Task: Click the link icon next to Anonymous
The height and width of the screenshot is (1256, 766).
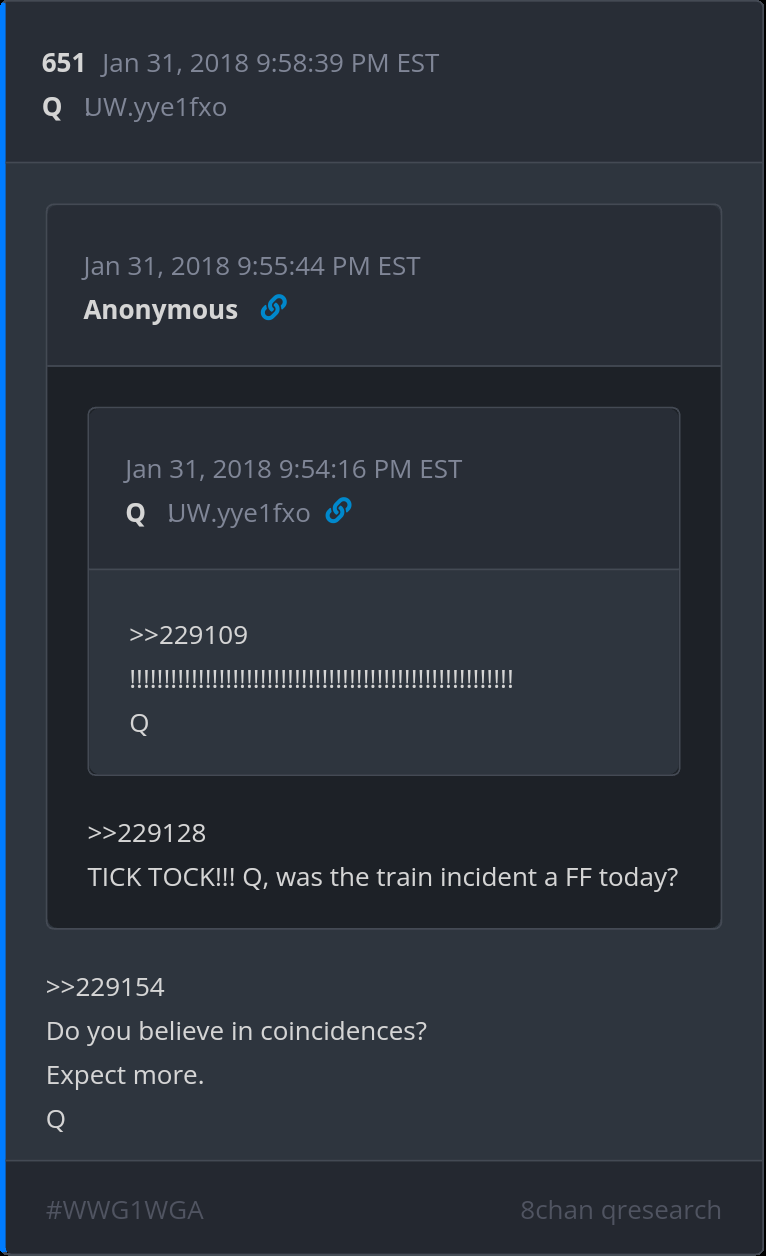Action: coord(273,309)
